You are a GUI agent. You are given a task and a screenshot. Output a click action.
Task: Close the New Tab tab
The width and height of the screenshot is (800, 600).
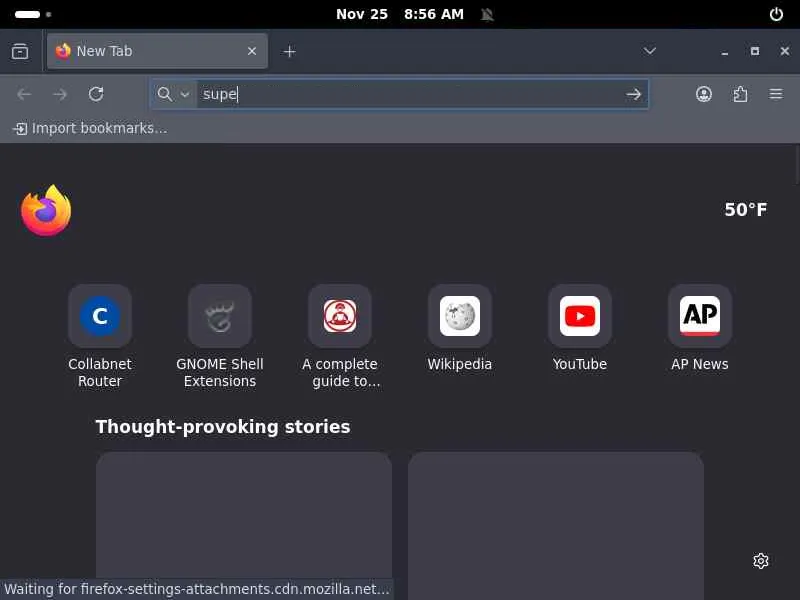pyautogui.click(x=252, y=51)
